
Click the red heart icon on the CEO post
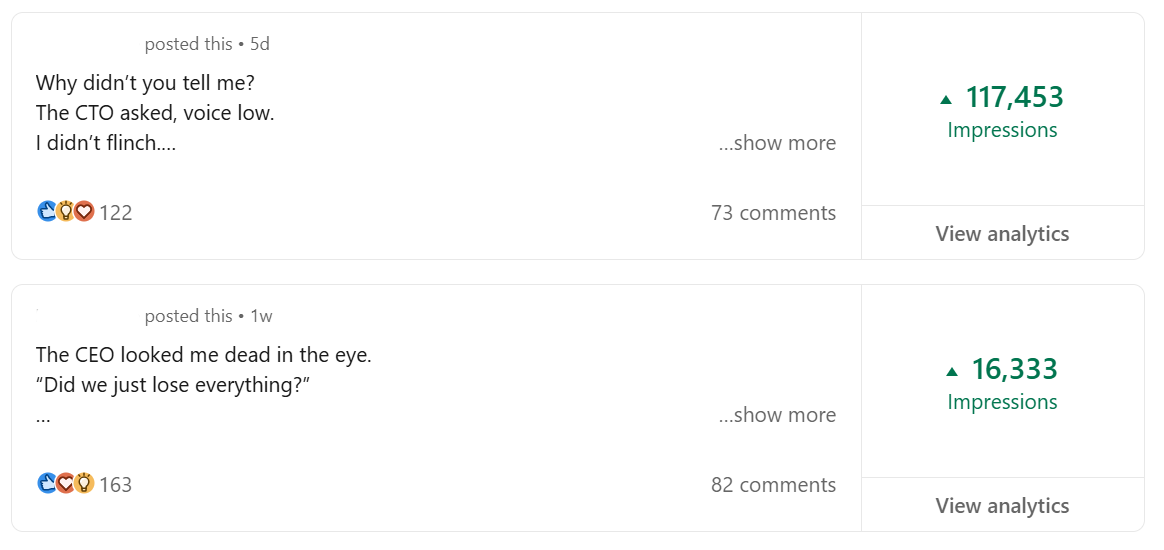point(65,484)
